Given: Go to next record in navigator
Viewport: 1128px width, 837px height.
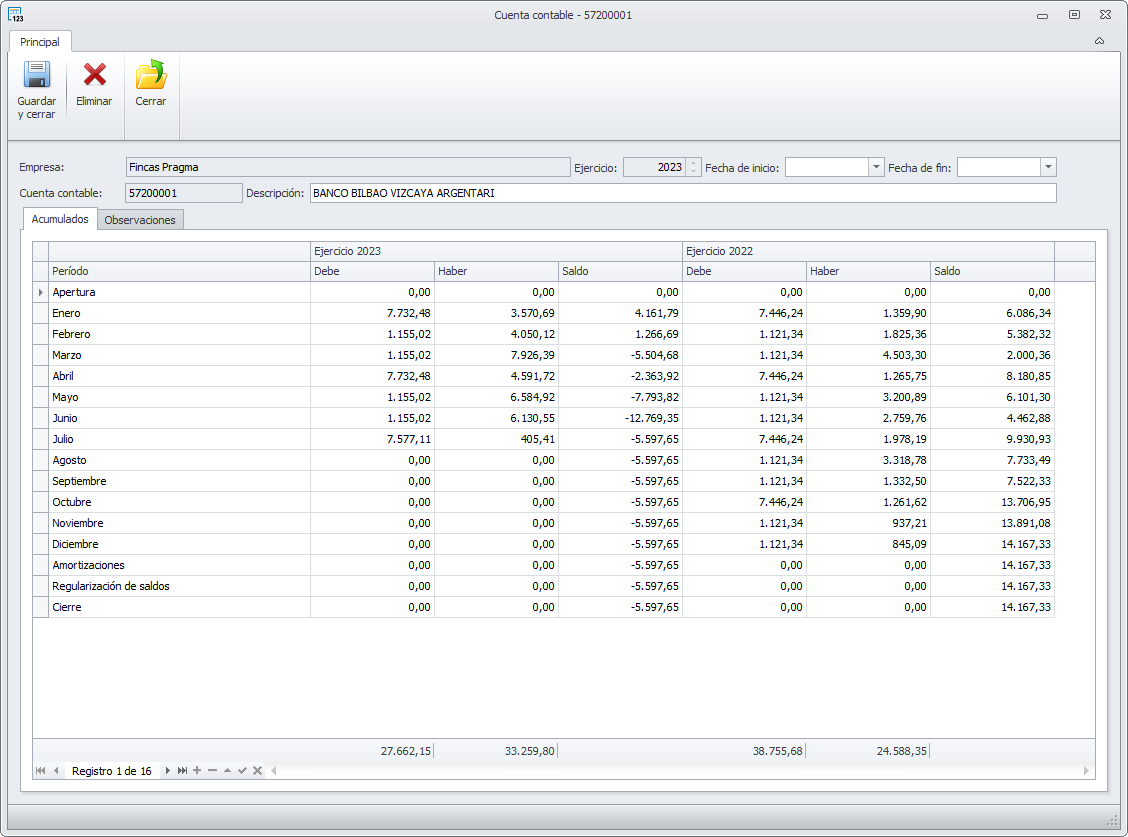Looking at the screenshot, I should [x=168, y=771].
